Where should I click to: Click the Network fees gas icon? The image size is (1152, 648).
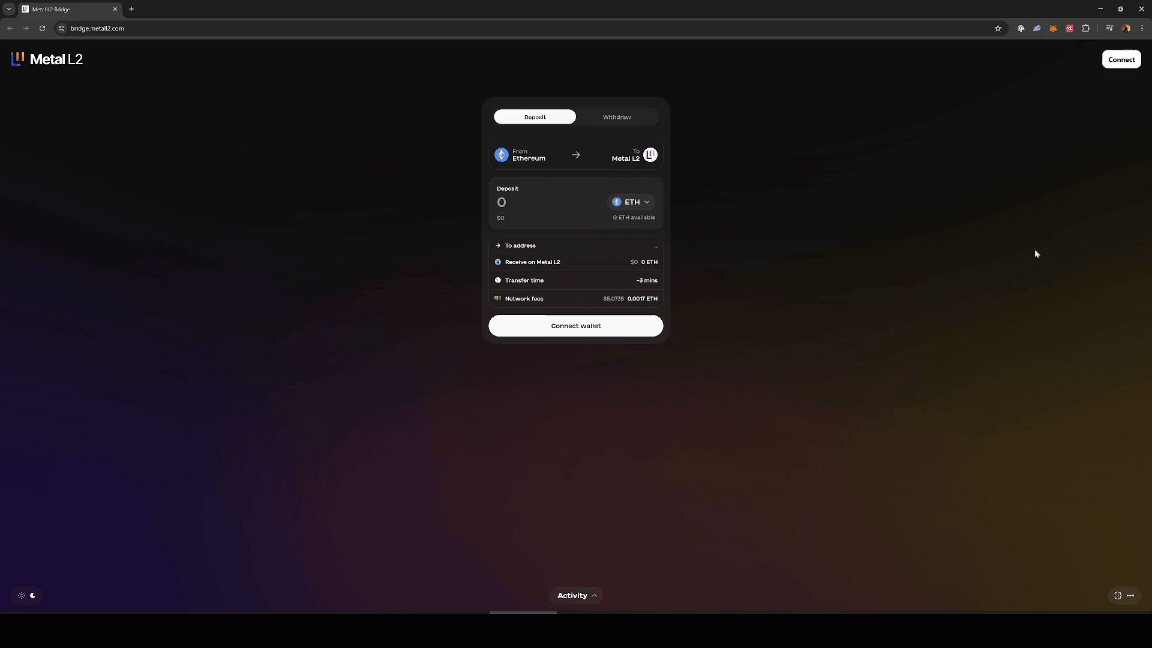497,299
